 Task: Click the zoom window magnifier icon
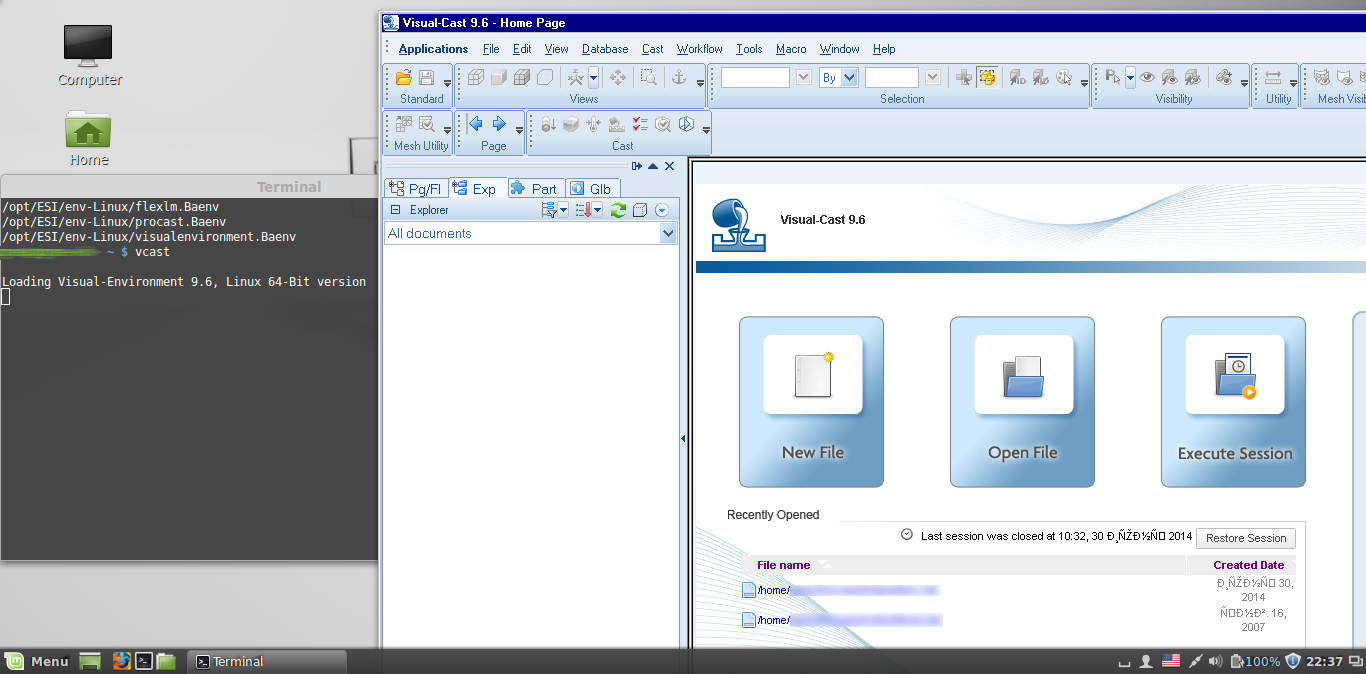649,77
